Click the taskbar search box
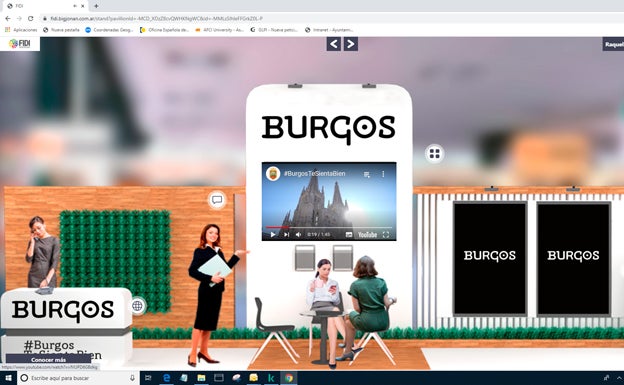 pos(78,378)
